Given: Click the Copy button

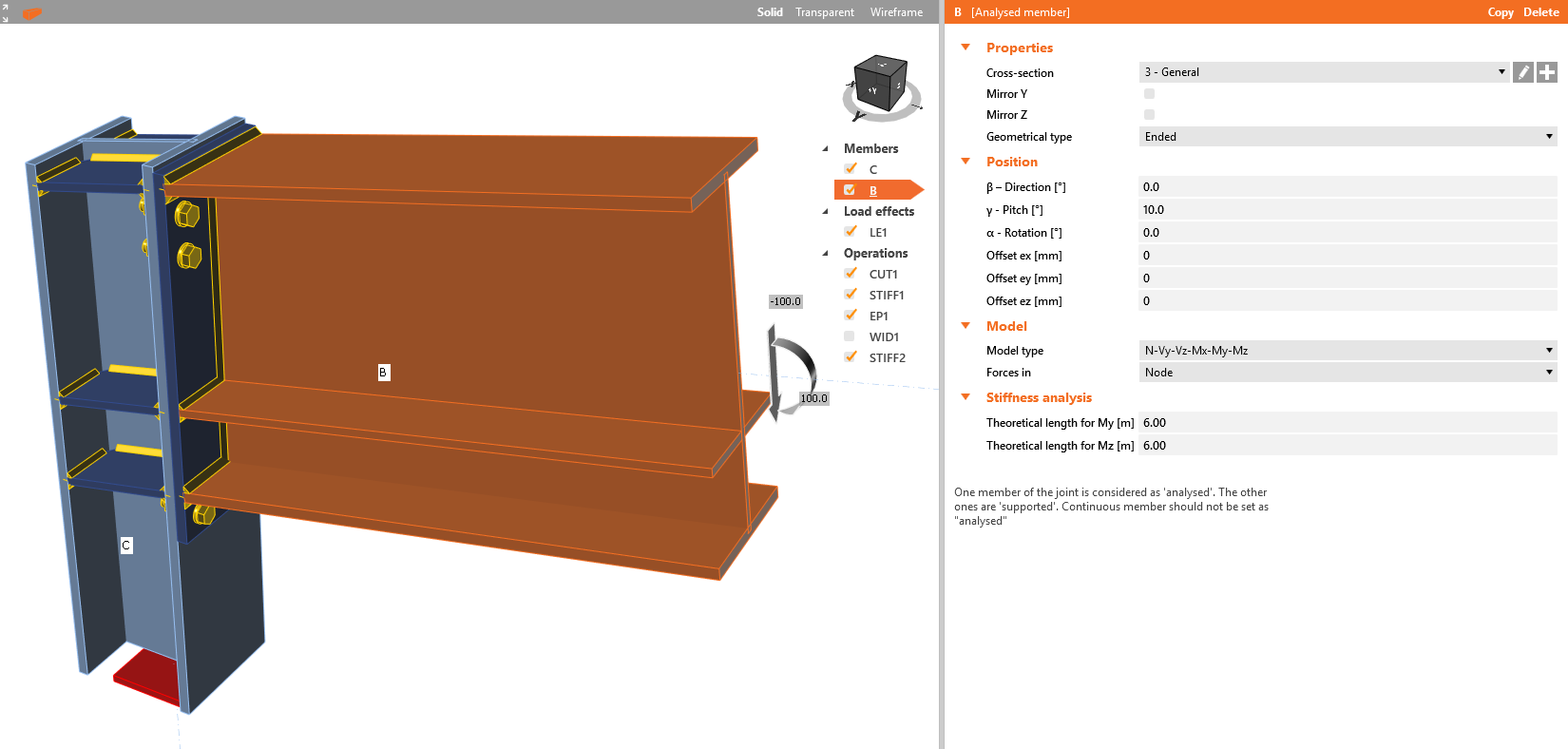Looking at the screenshot, I should (1500, 12).
